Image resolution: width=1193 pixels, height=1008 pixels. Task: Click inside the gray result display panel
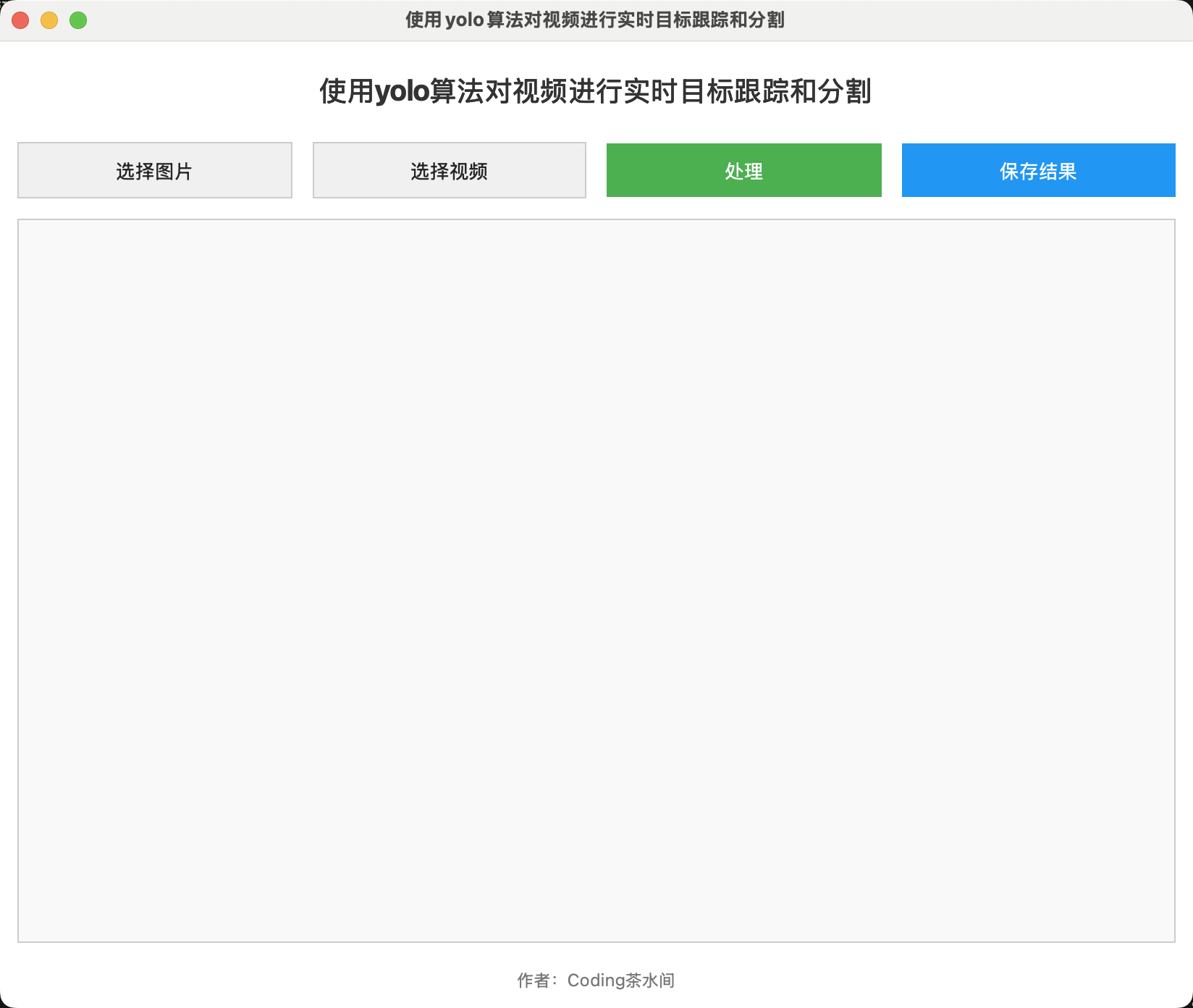pyautogui.click(x=596, y=579)
